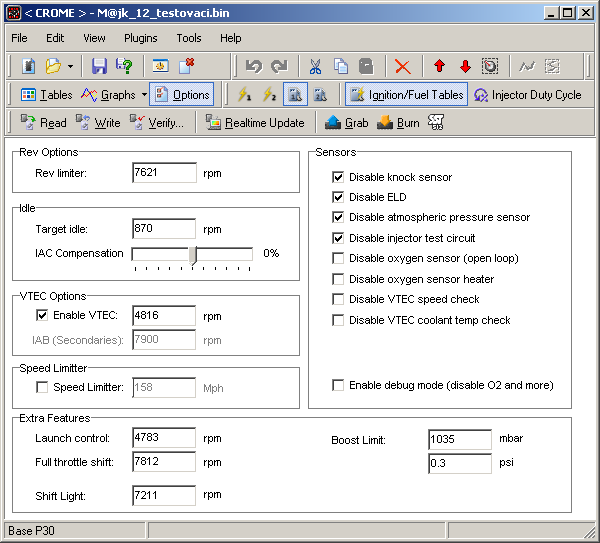This screenshot has height=543, width=600.
Task: Expand the Open folder dropdown arrow
Action: (70, 66)
